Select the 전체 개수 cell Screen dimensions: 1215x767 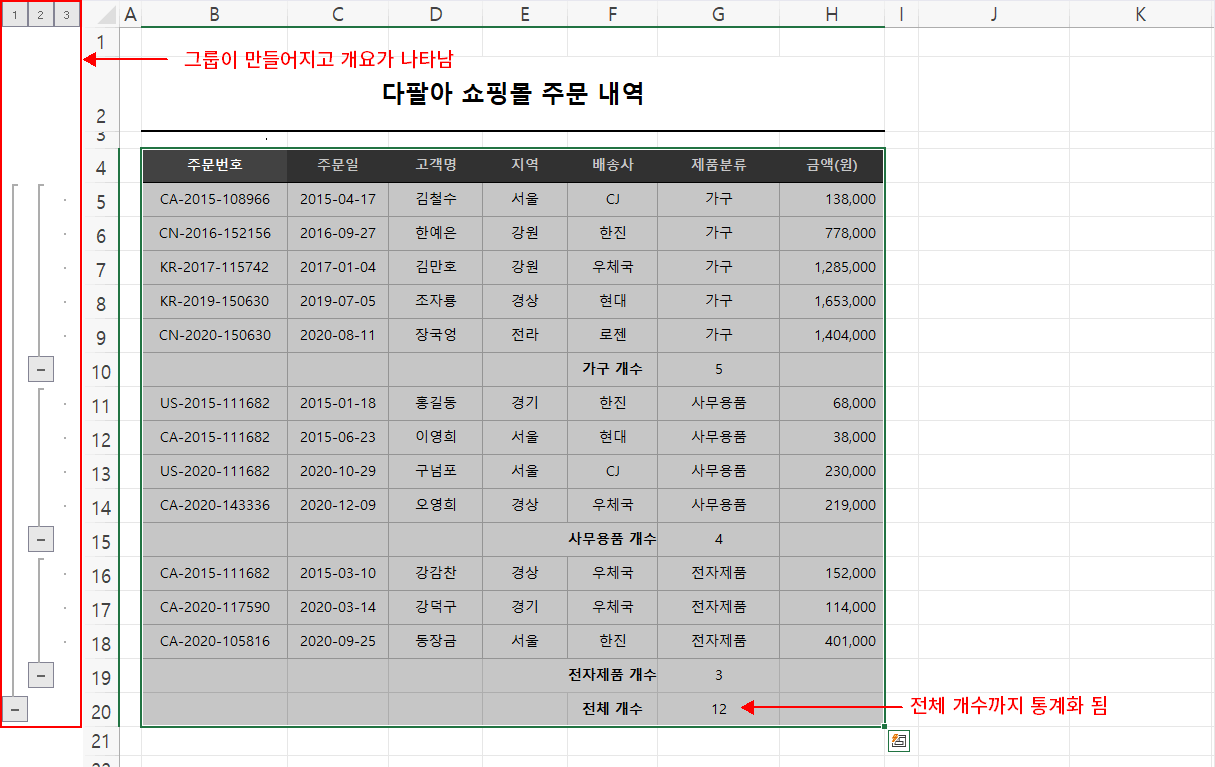[x=612, y=709]
